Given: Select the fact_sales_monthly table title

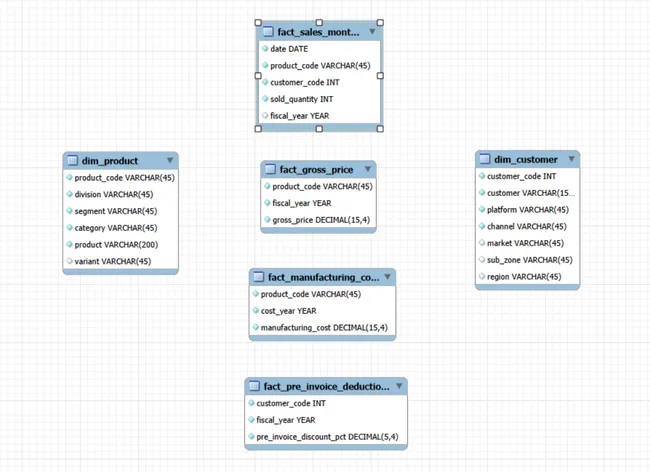Looking at the screenshot, I should (318, 32).
